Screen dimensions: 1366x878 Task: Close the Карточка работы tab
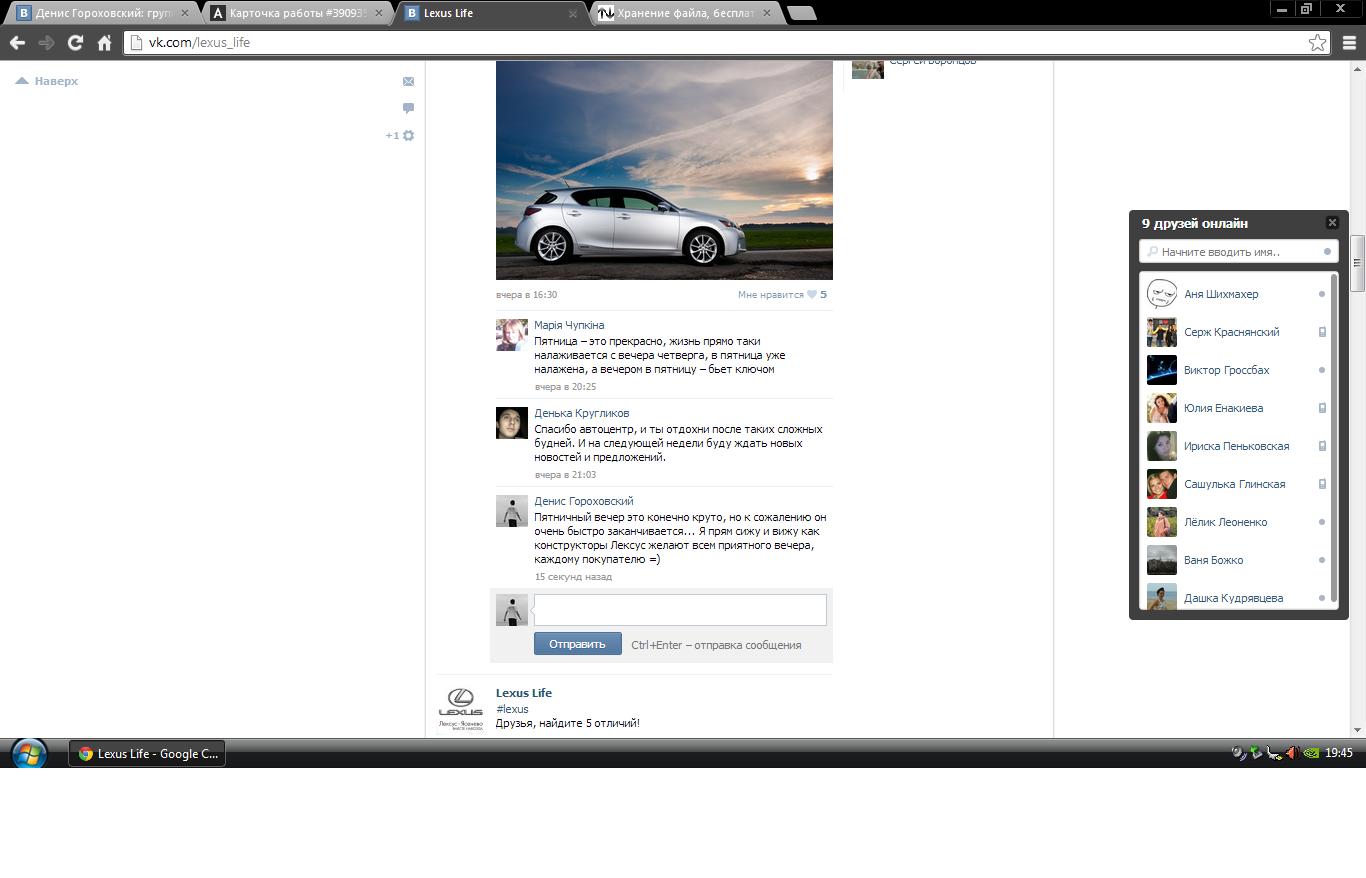click(x=378, y=13)
